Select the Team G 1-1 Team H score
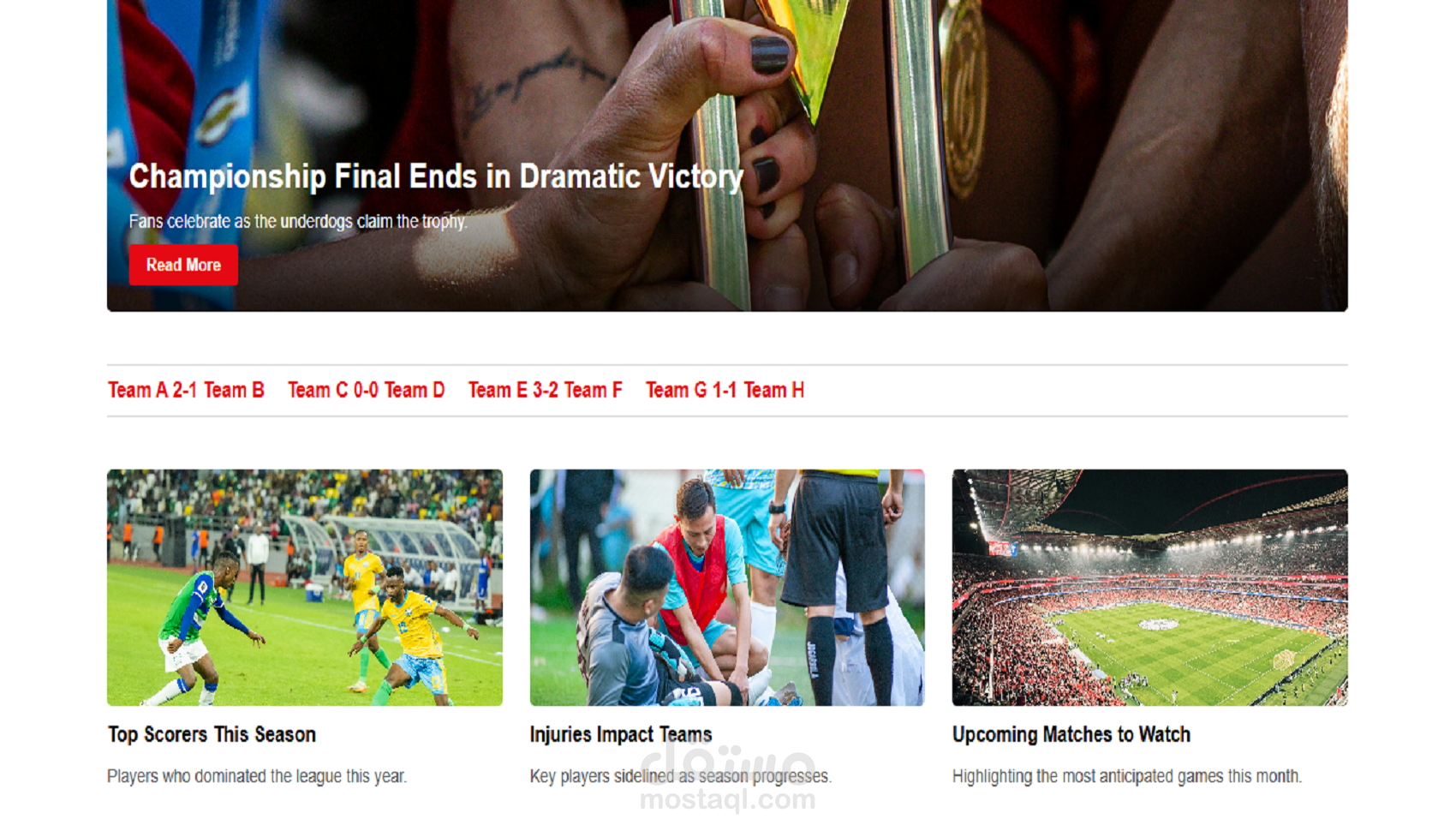Viewport: 1456px width, 831px height. pyautogui.click(x=725, y=390)
